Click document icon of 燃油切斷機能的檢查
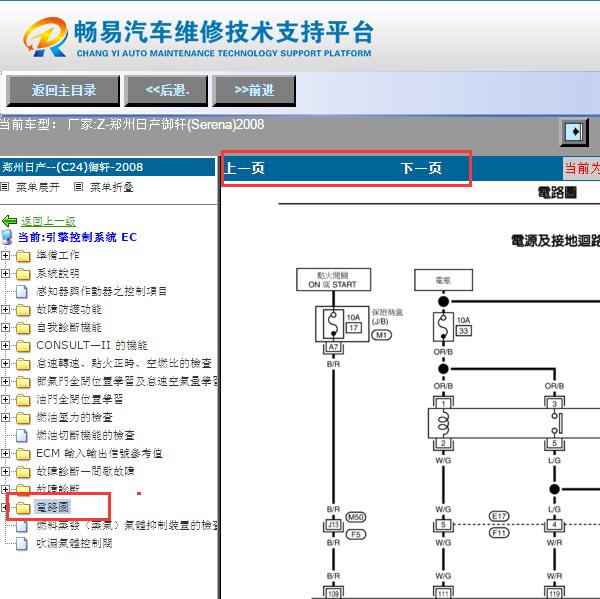The height and width of the screenshot is (599, 600). pyautogui.click(x=22, y=436)
